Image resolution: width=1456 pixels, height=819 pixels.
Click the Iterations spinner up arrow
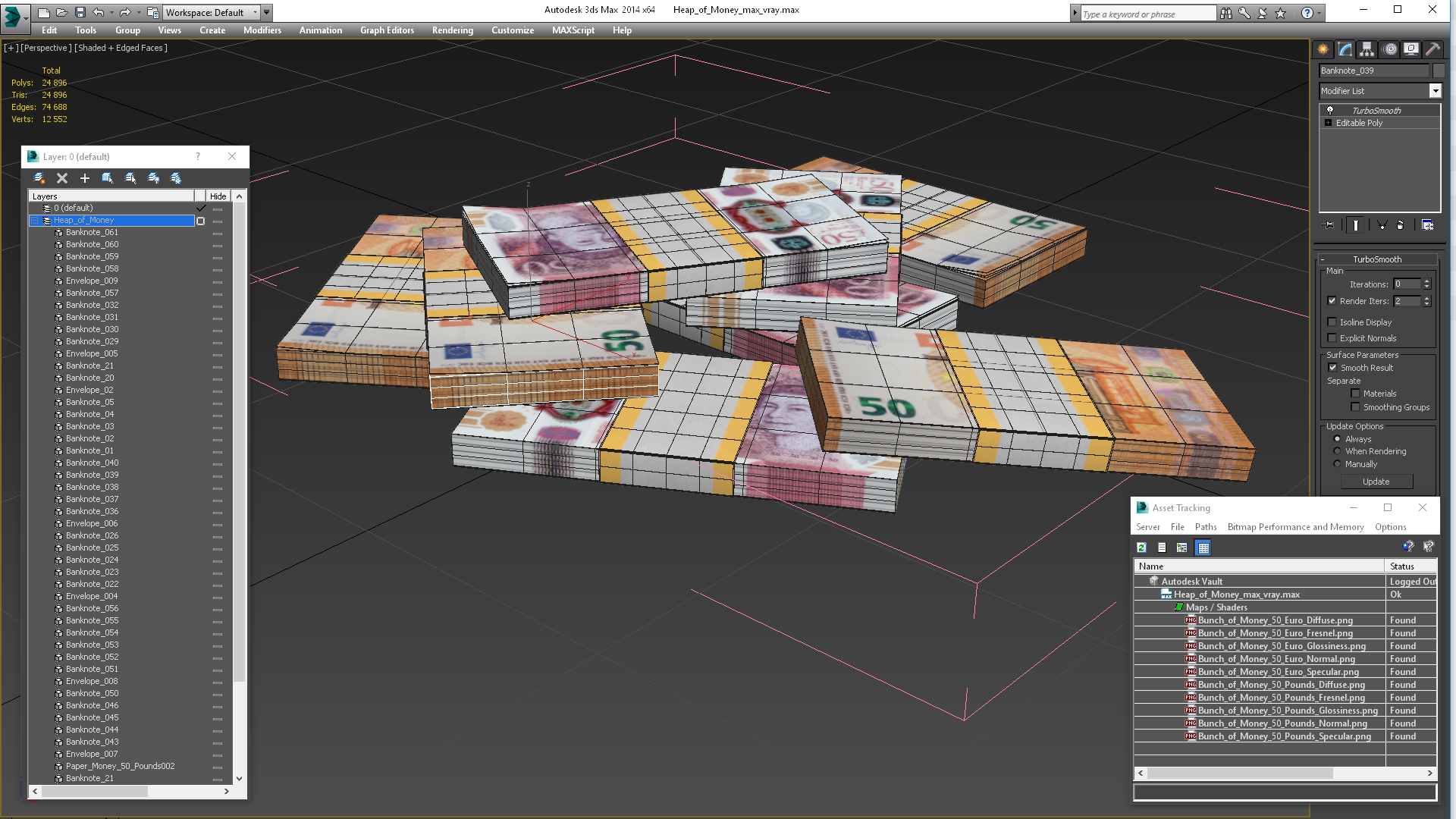[1426, 281]
